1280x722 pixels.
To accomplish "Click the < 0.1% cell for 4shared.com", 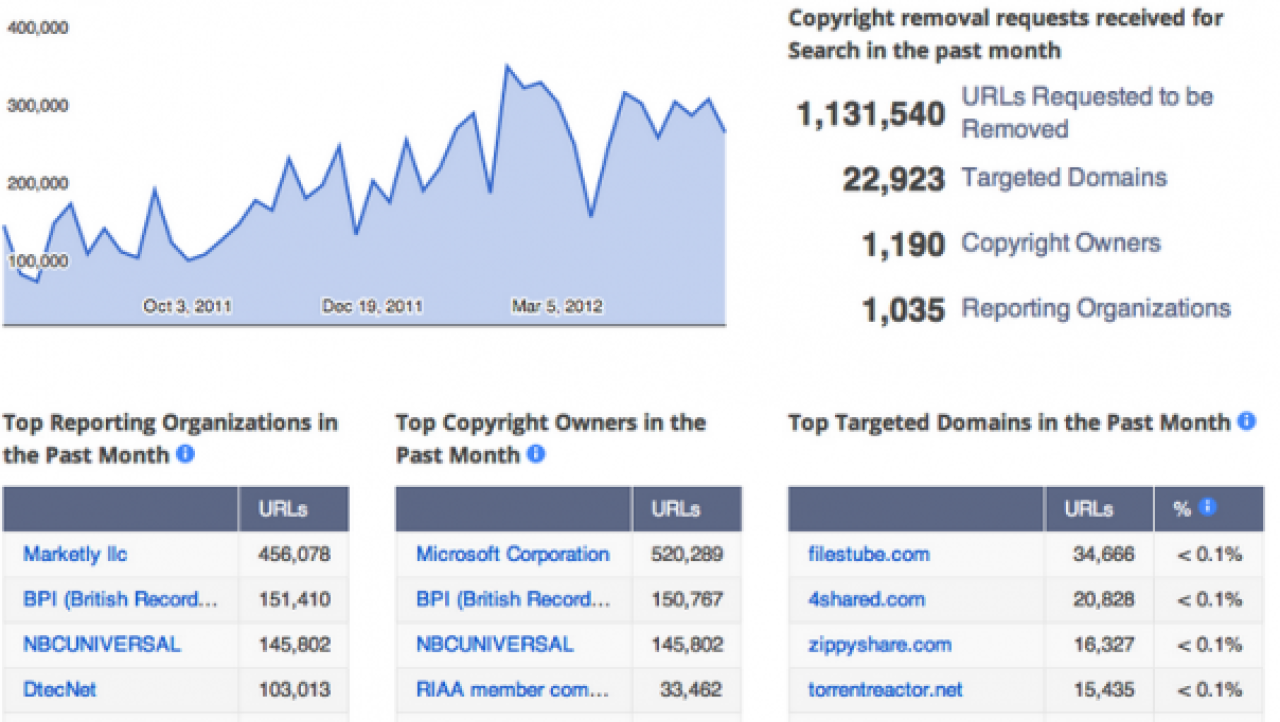I will pos(1209,600).
